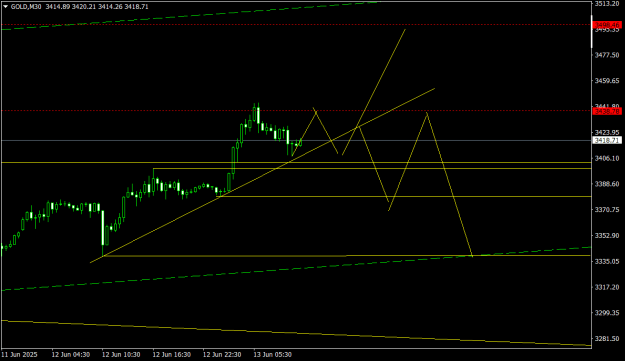Click the 11 Jun 2025 date label
Viewport: 625px width, 361px height.
tap(19, 355)
